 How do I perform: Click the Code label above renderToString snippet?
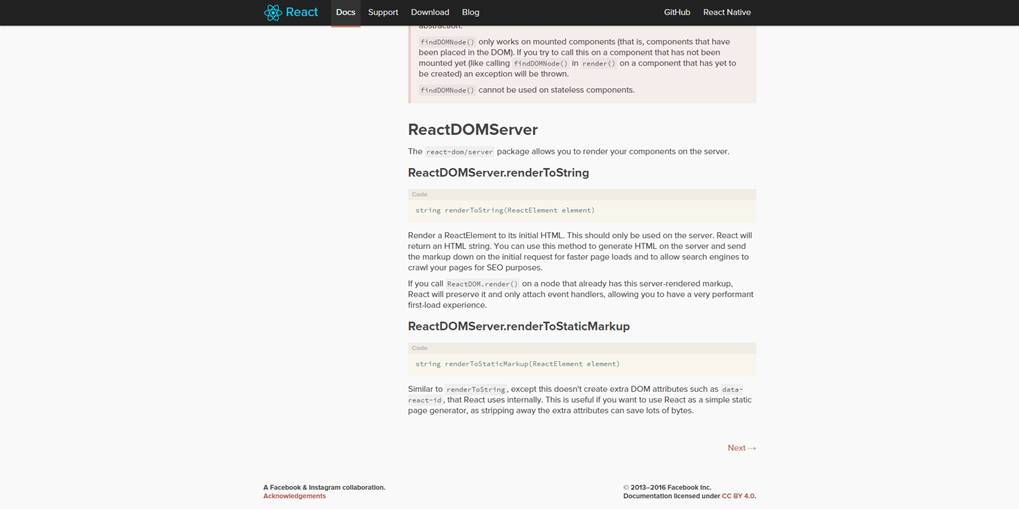(420, 195)
